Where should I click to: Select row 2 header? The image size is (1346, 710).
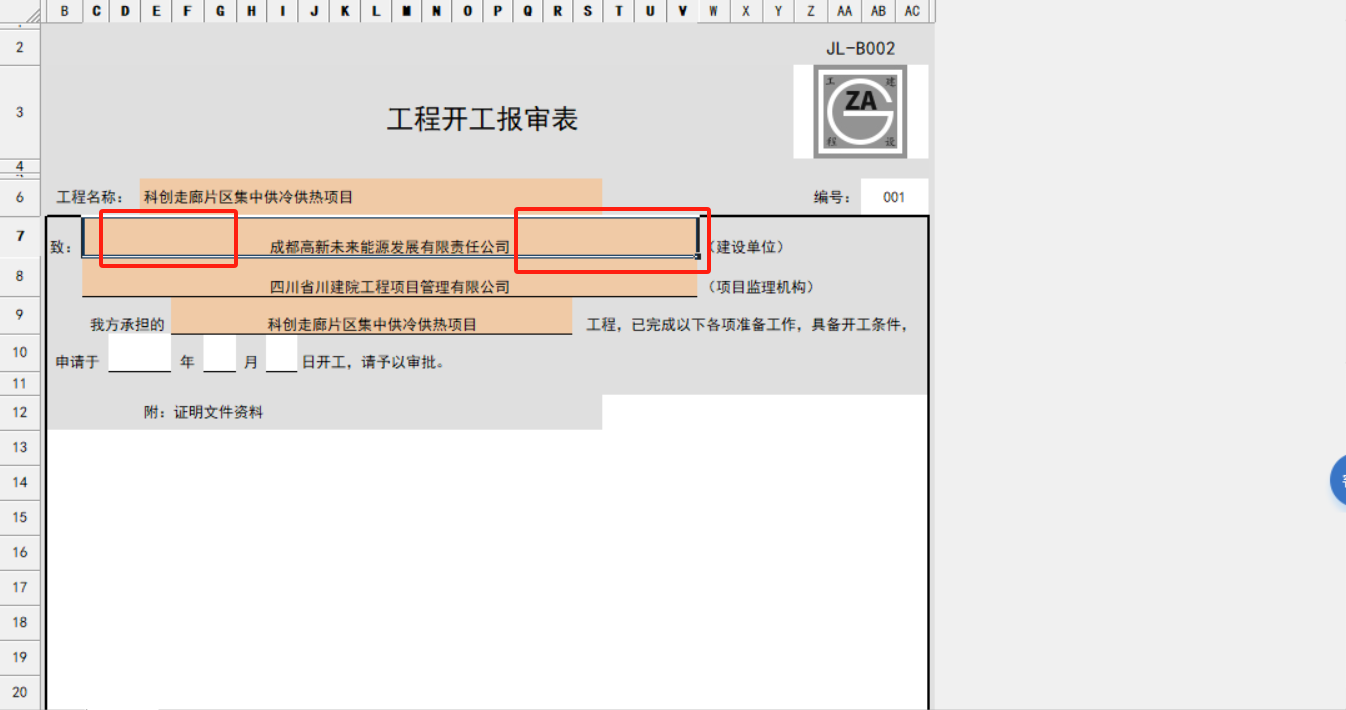pos(20,47)
